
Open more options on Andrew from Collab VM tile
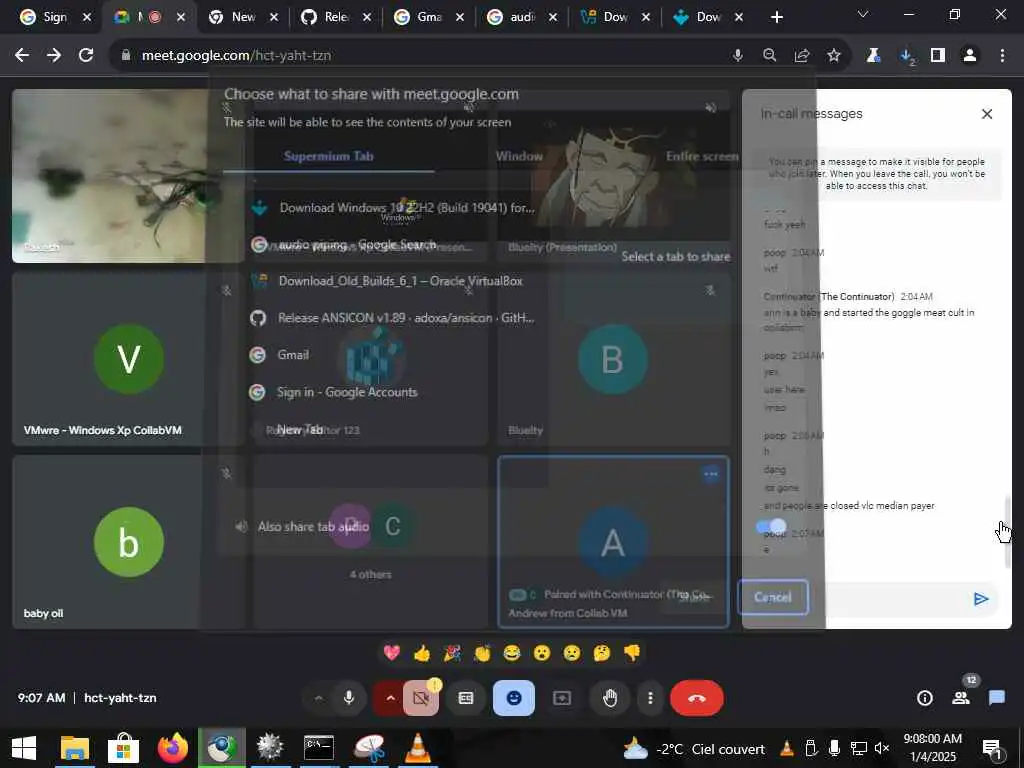click(x=711, y=474)
